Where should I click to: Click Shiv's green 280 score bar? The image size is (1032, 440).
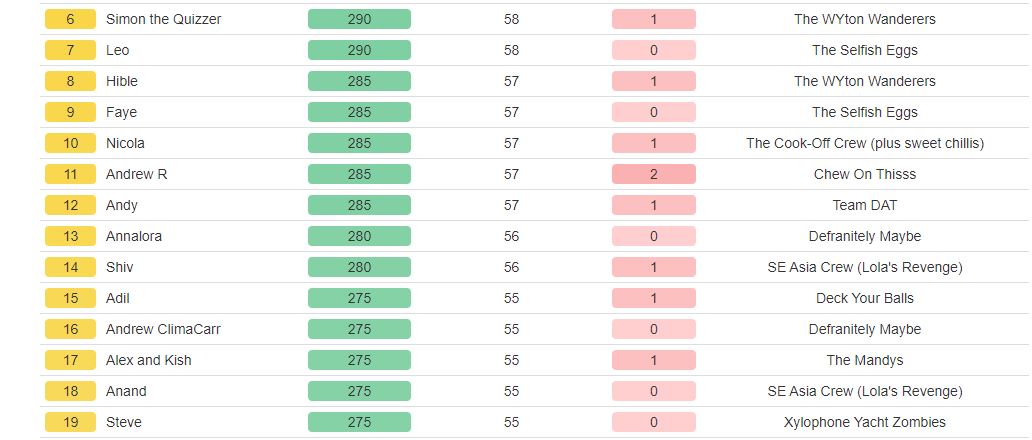tap(359, 266)
